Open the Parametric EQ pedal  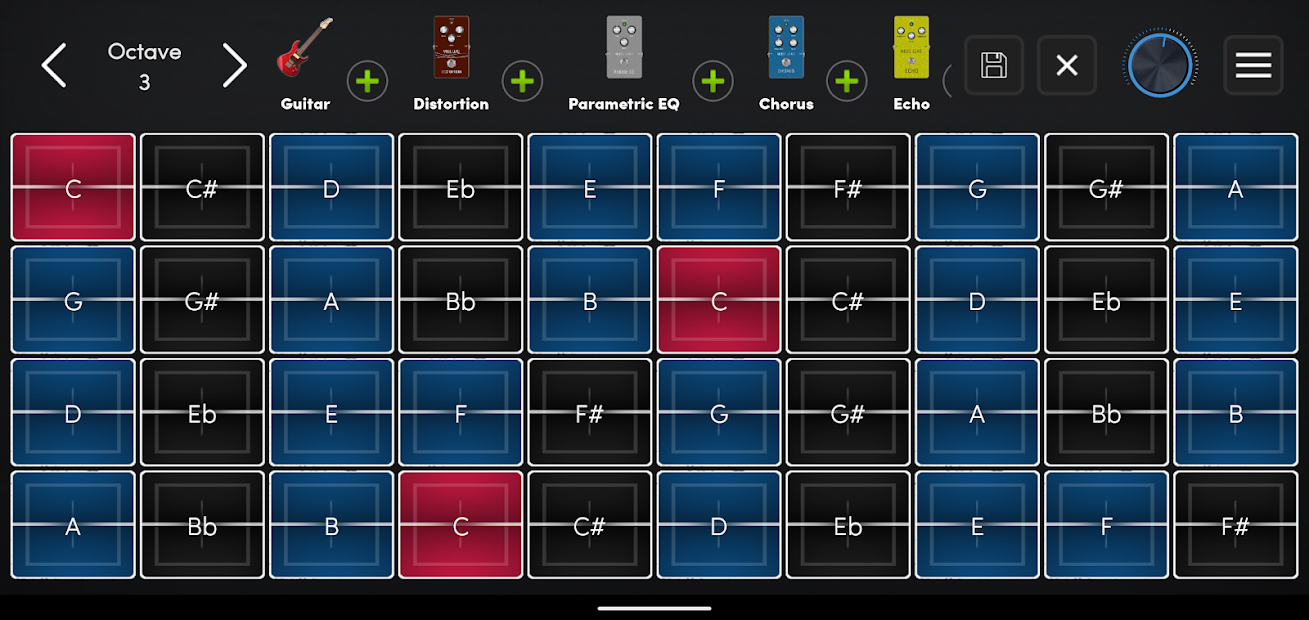pos(624,60)
